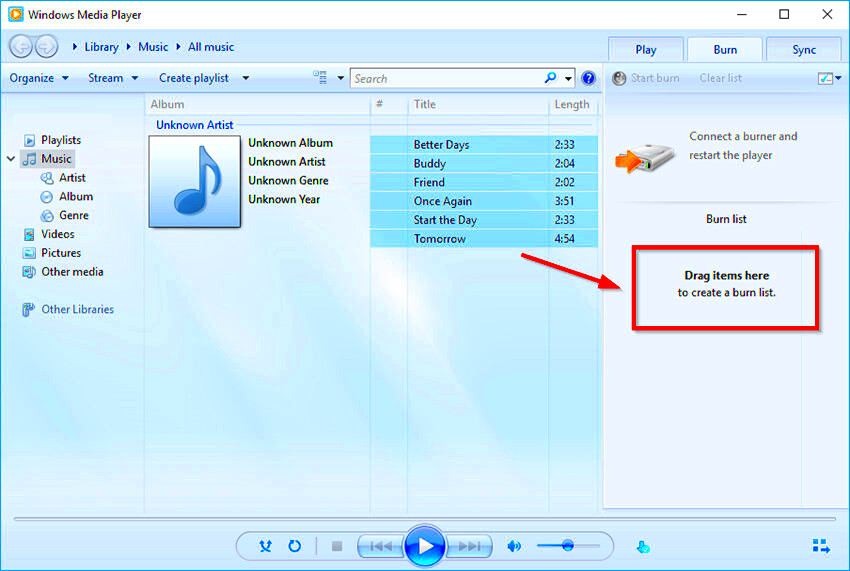Image resolution: width=850 pixels, height=571 pixels.
Task: Open Help via the question mark icon
Action: [588, 78]
